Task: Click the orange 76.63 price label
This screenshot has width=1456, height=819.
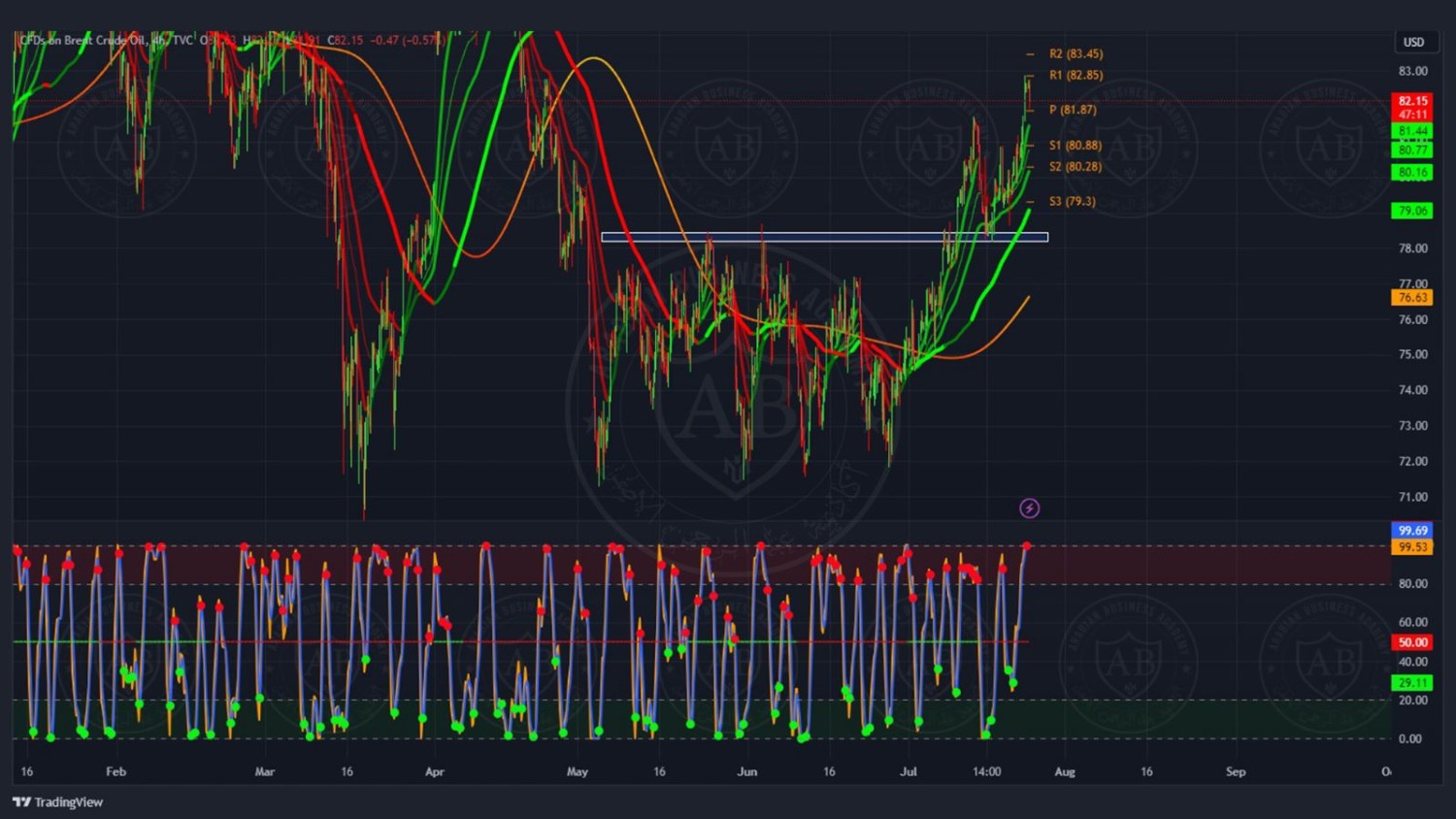Action: tap(1412, 298)
